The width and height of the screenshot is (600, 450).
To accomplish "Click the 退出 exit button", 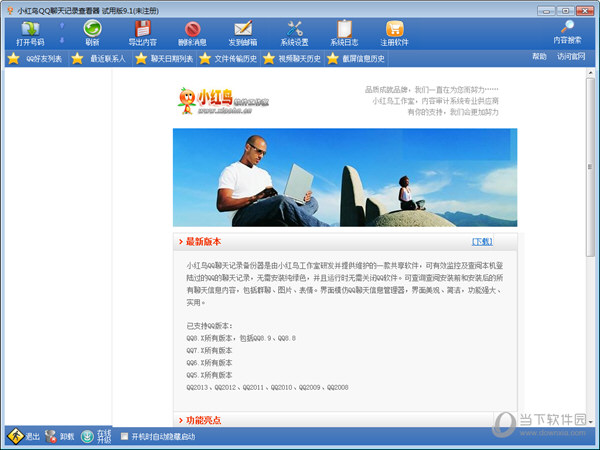I will point(25,436).
